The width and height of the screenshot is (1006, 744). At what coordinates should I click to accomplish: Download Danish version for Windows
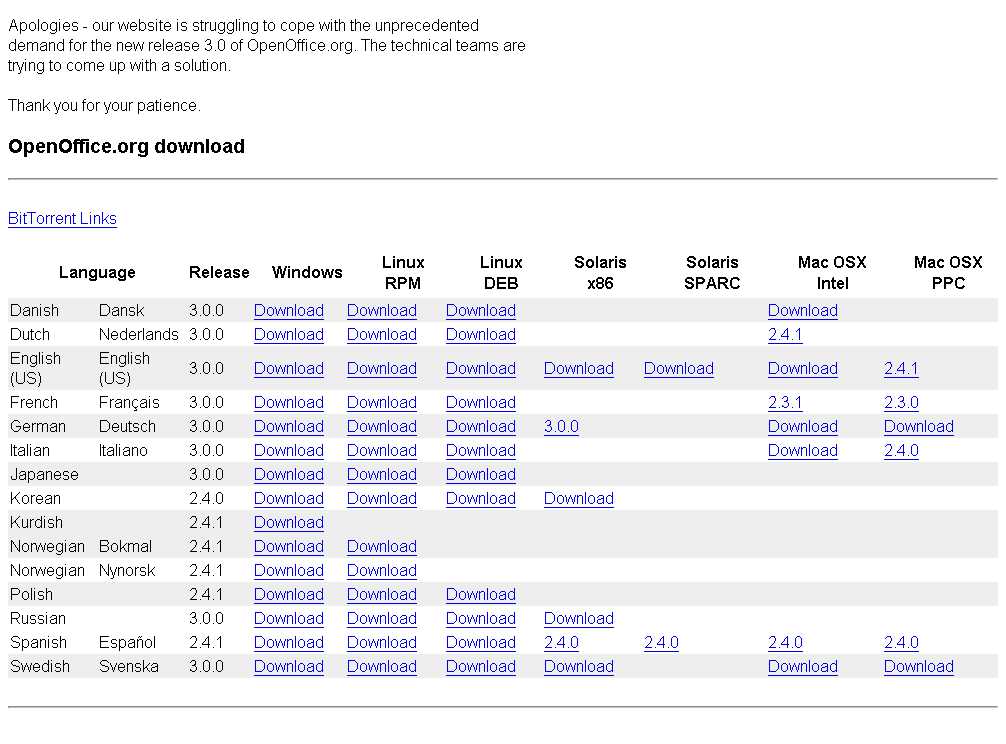coord(289,311)
